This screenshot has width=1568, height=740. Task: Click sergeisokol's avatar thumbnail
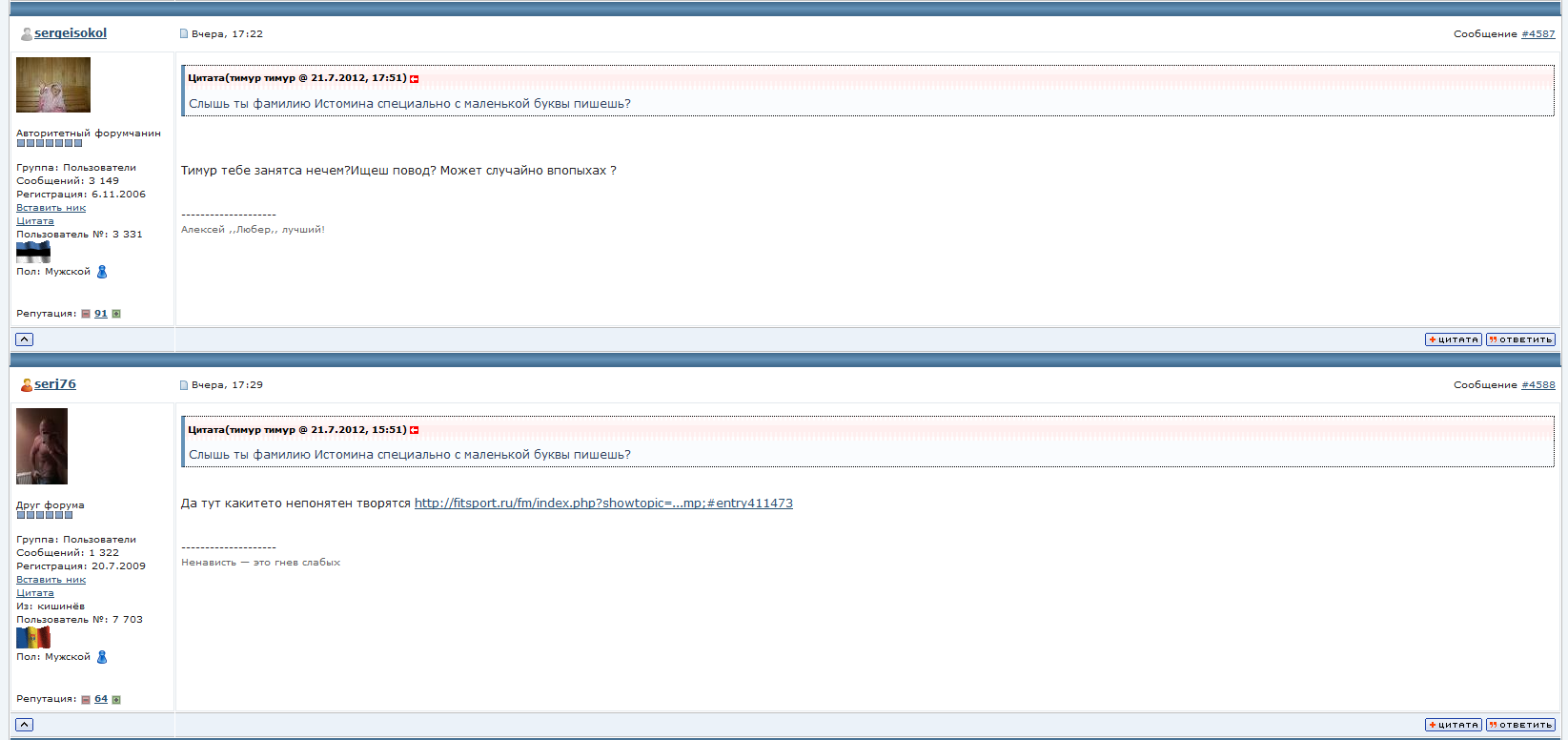53,85
